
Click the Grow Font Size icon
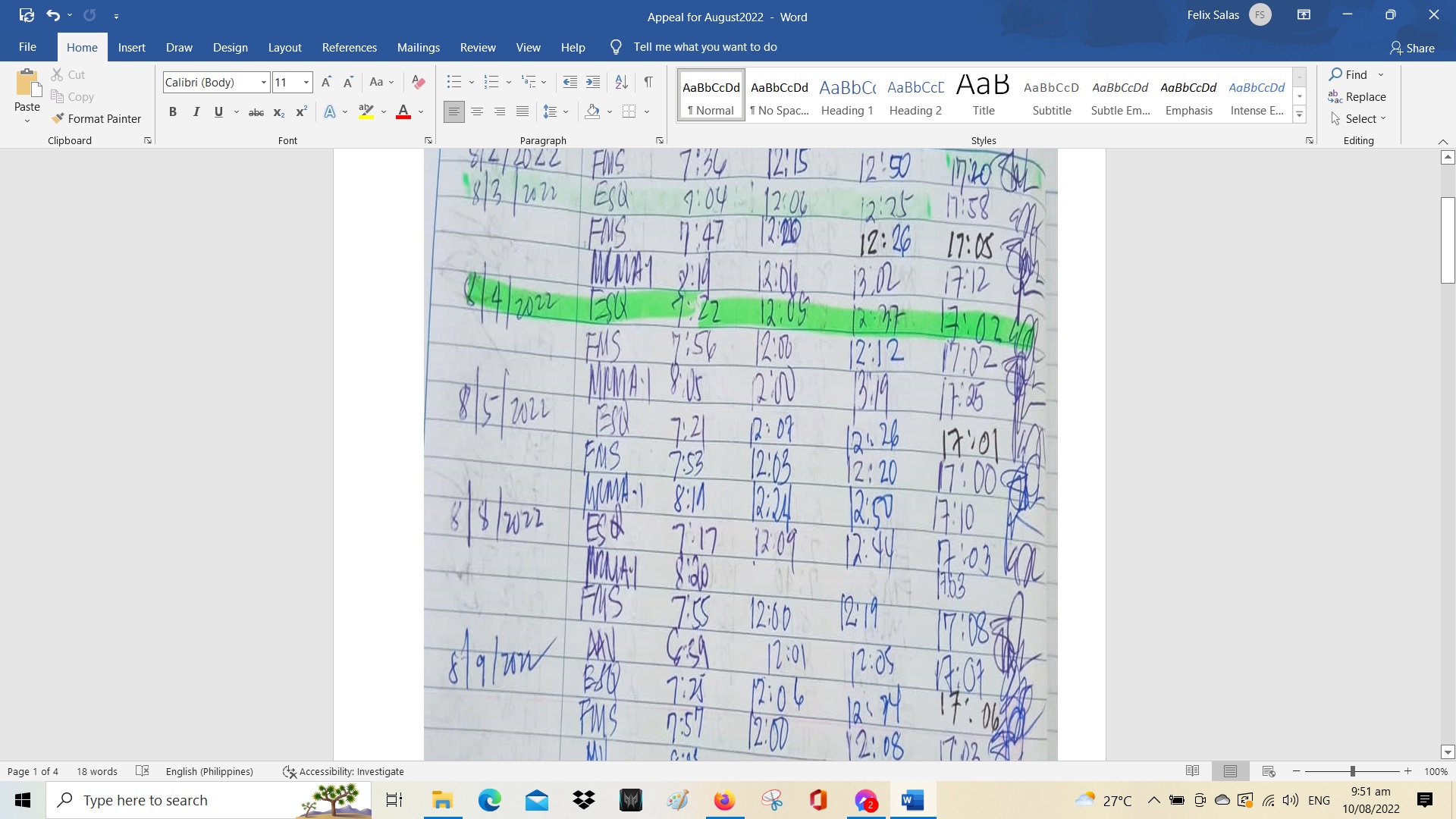pos(326,82)
